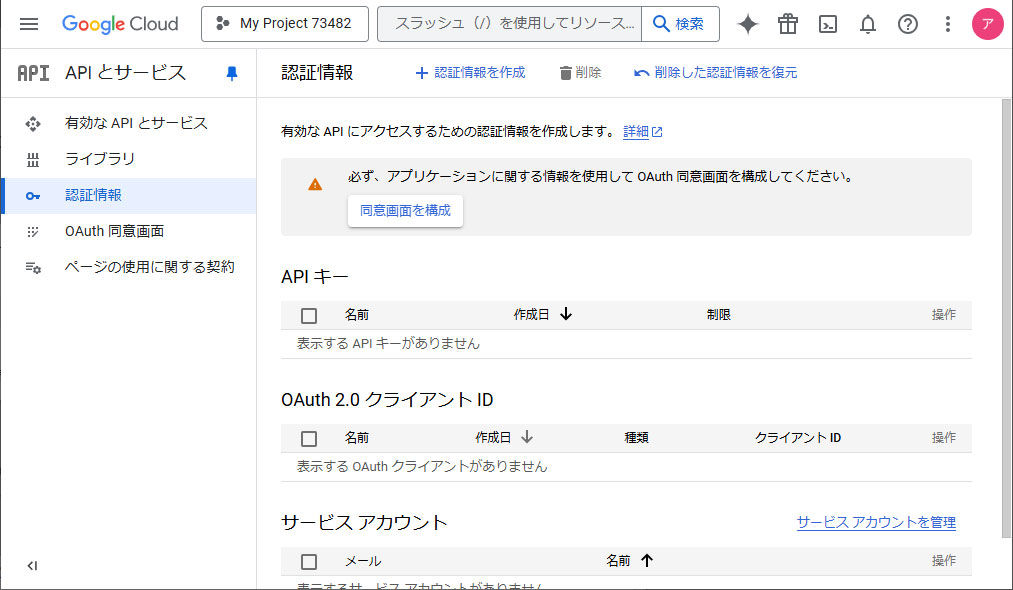The image size is (1013, 590).
Task: Open ページの使用に関する契約 in sidebar
Action: [129, 267]
